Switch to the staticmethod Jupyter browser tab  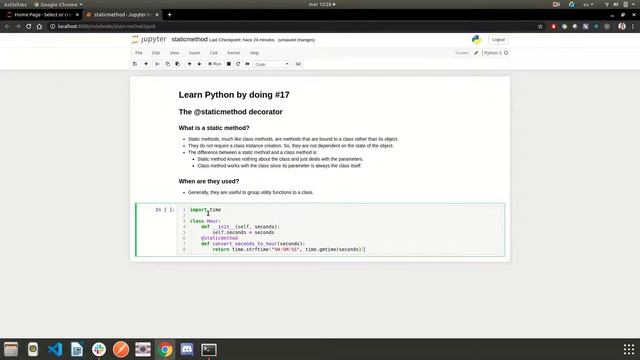click(x=122, y=15)
